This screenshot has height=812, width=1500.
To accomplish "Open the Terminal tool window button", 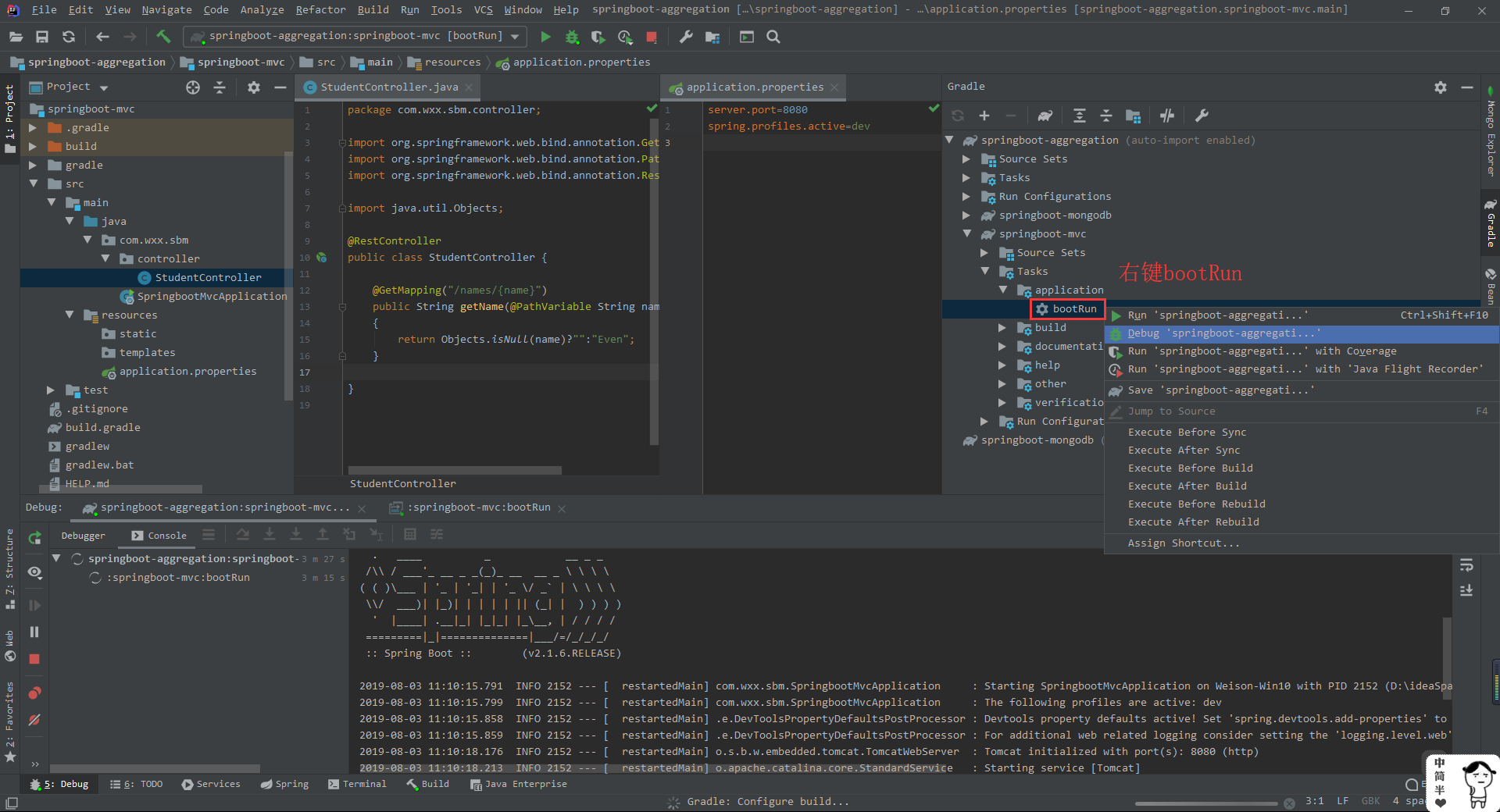I will pos(357,785).
